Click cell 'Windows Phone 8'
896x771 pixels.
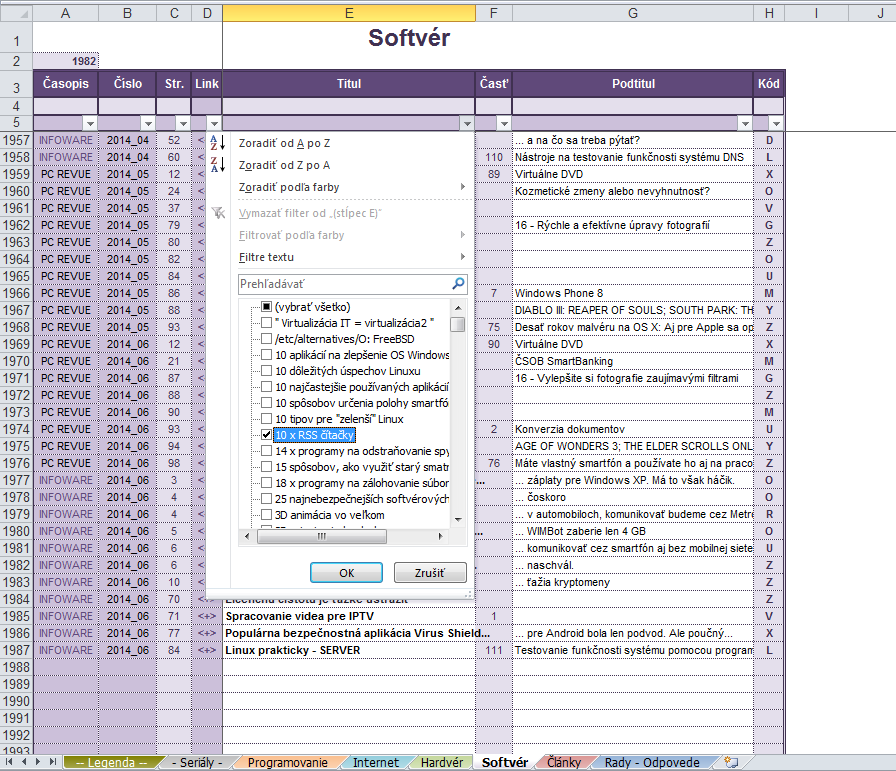click(633, 293)
